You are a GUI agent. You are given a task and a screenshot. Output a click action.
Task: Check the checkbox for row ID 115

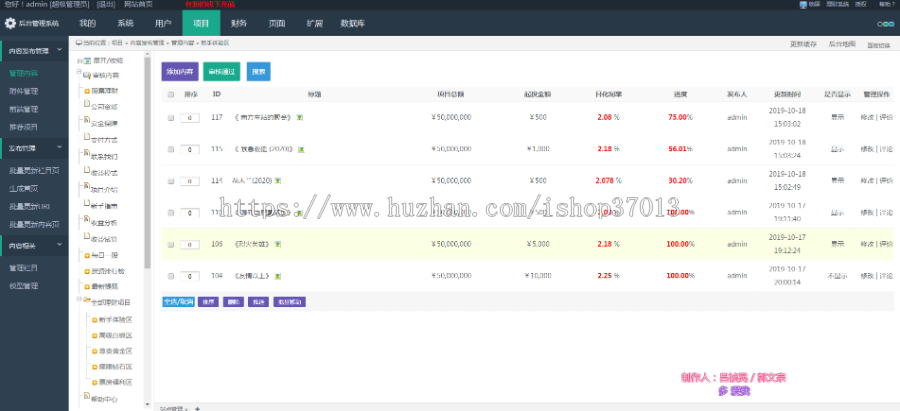pos(170,149)
